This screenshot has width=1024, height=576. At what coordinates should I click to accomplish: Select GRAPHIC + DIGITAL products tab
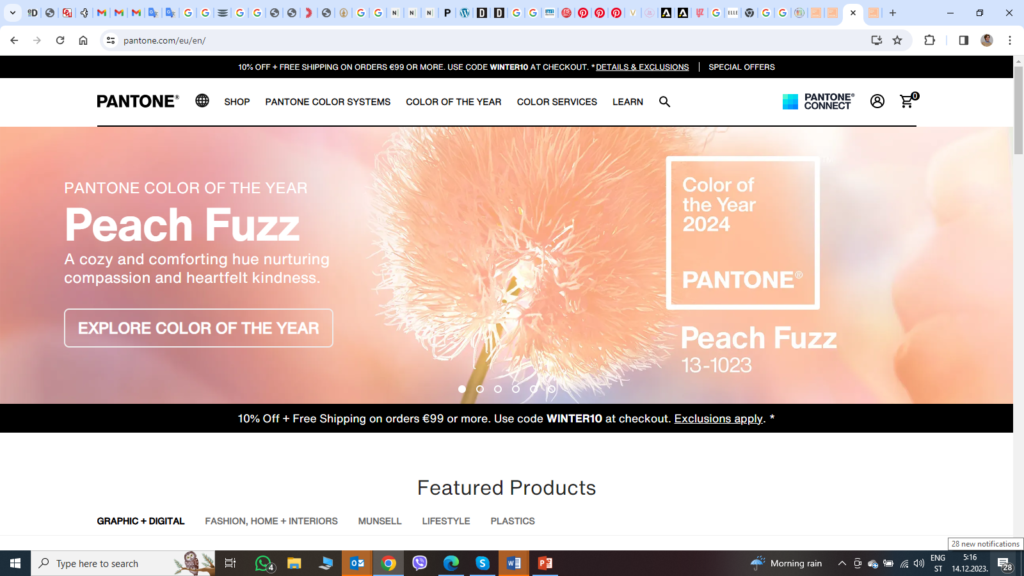point(140,521)
